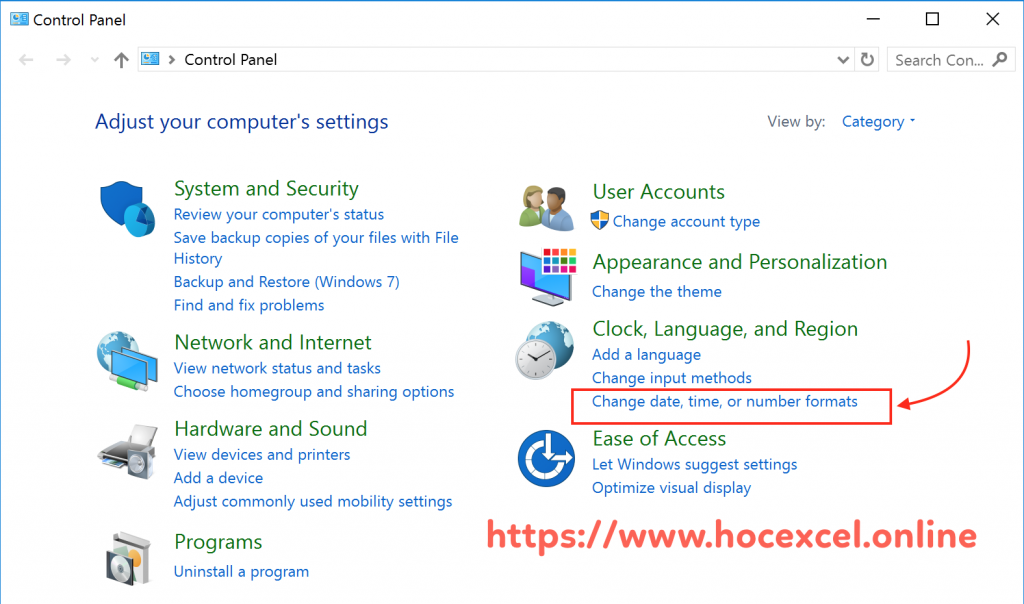The image size is (1024, 604).
Task: Click the Control Panel breadcrumb segment
Action: click(231, 60)
